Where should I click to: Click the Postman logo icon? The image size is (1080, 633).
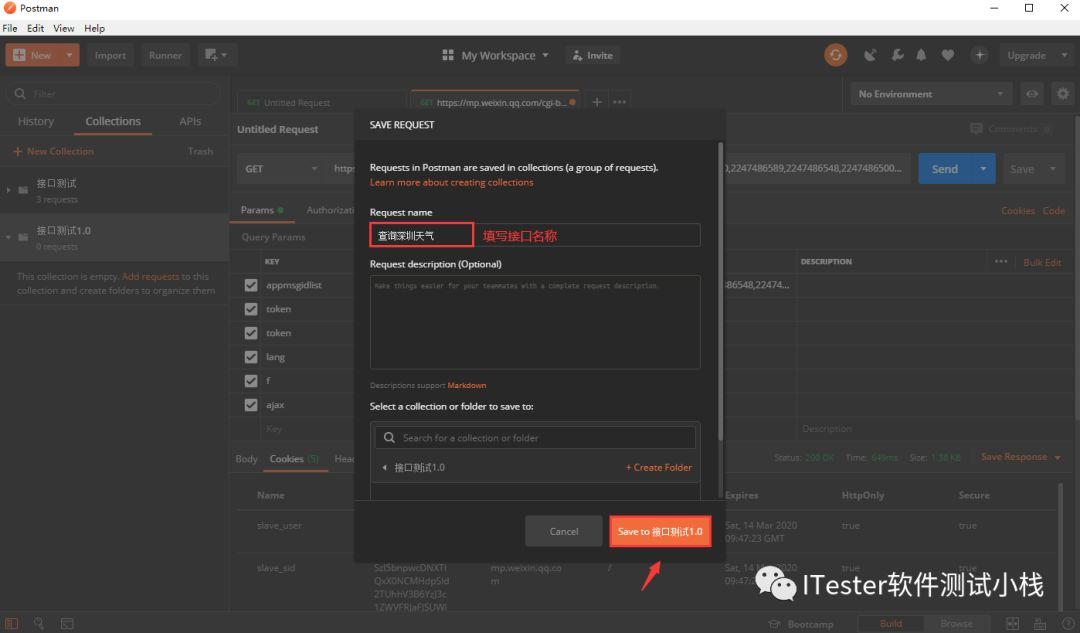click(10, 8)
